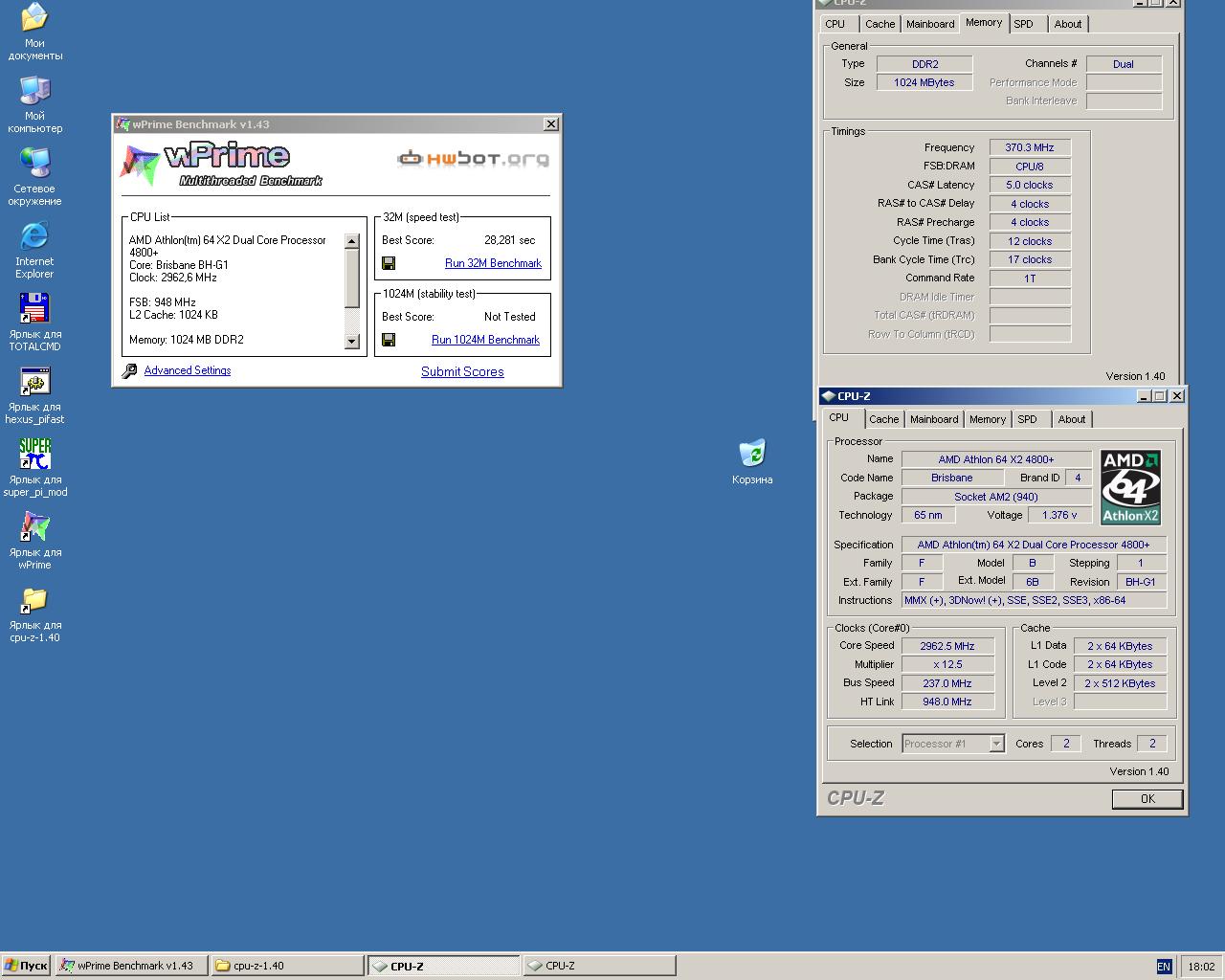Switch to the Memory tab in front CPU-Z
Viewport: 1225px width, 980px height.
tap(988, 419)
